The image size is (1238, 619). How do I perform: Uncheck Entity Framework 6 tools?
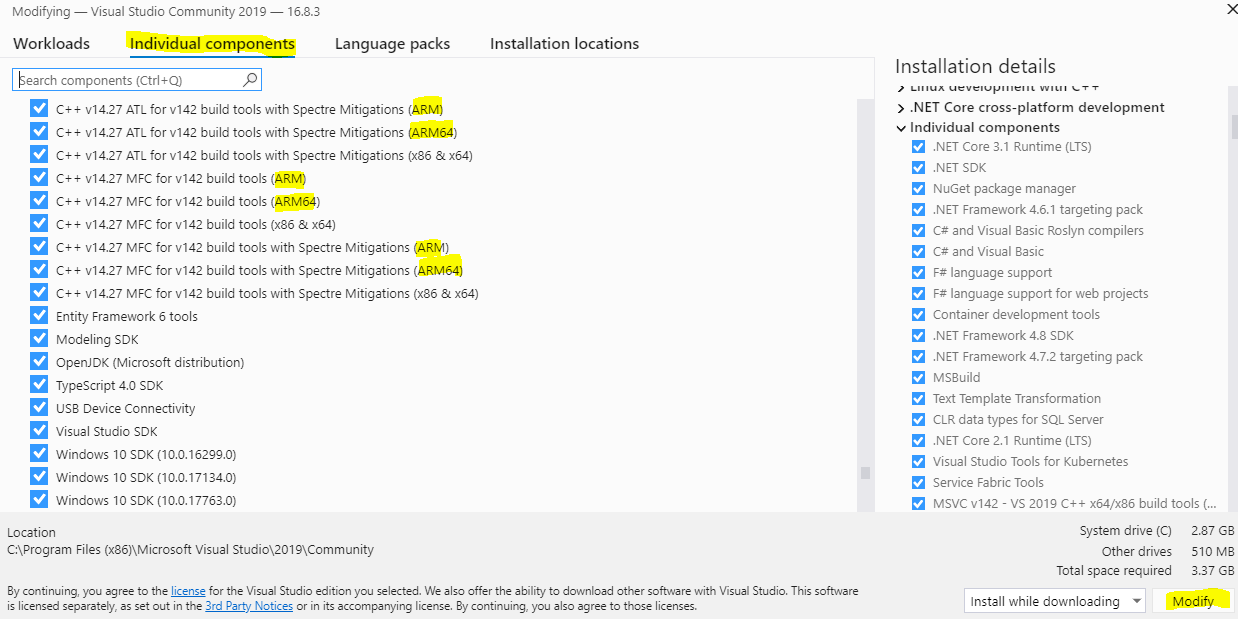(x=39, y=316)
